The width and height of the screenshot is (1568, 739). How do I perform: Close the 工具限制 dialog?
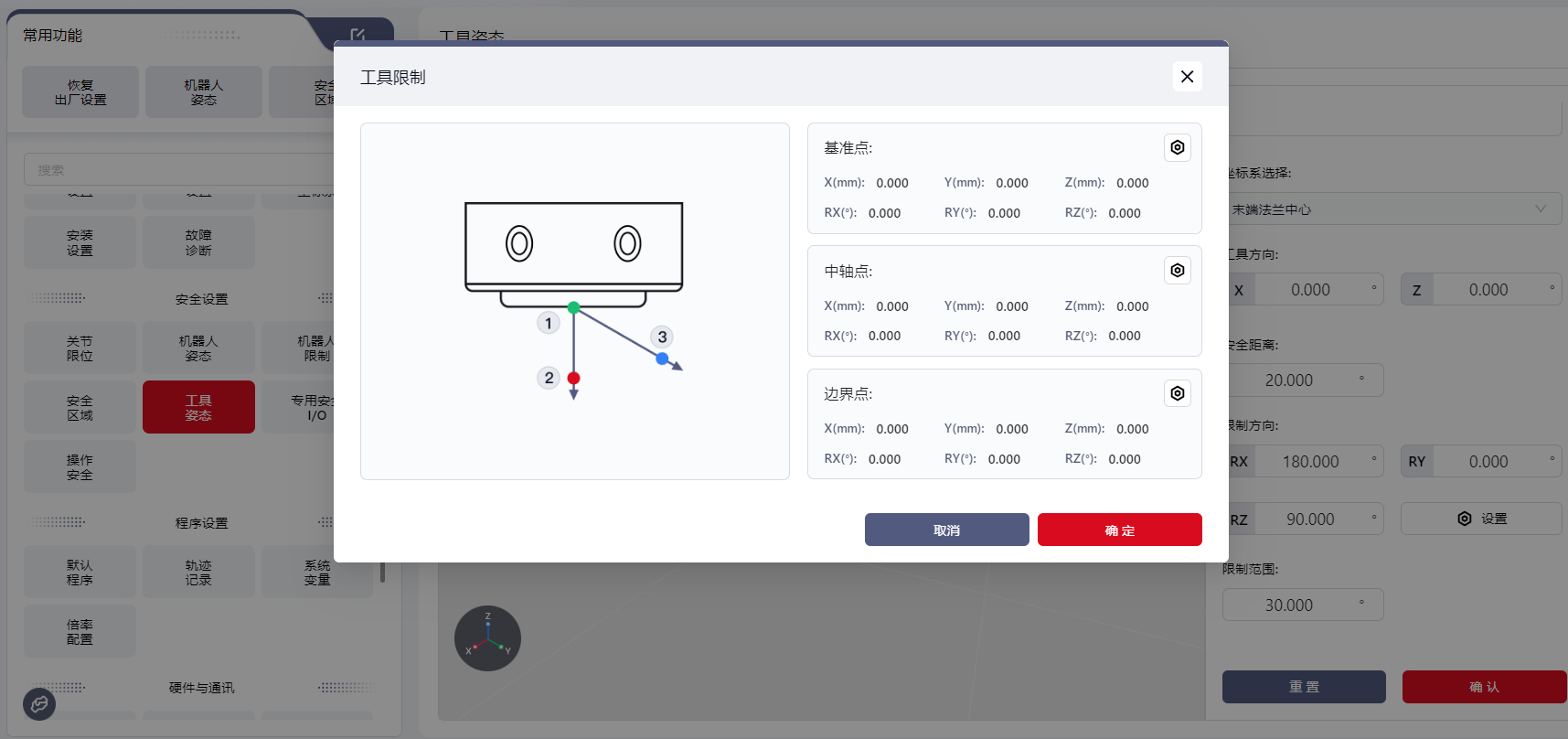coord(1187,77)
